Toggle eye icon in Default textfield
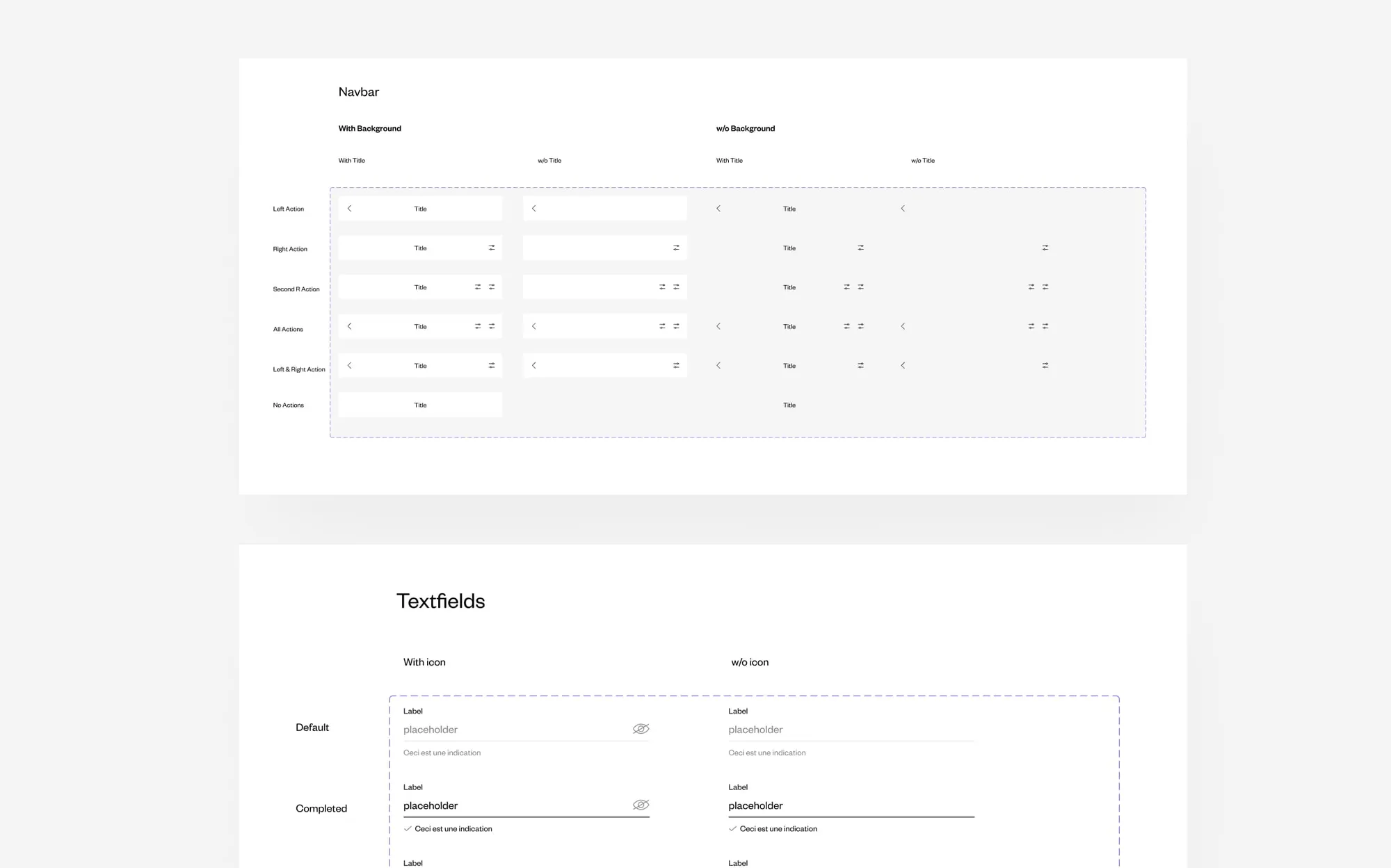The width and height of the screenshot is (1391, 868). [x=641, y=729]
